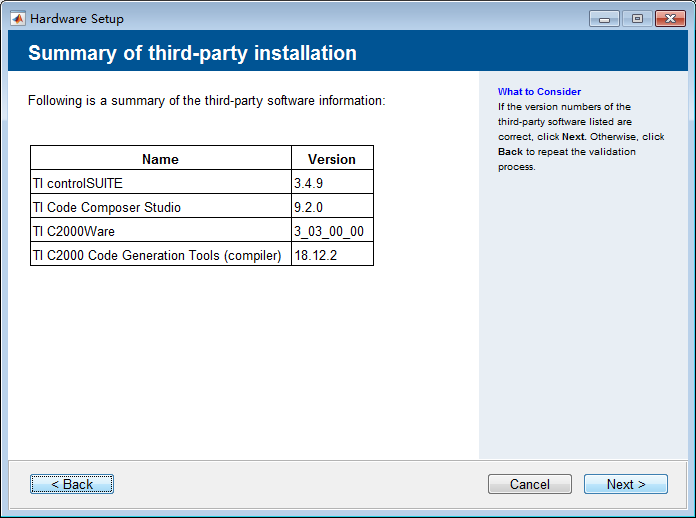Click version 9.2.0 cell
The width and height of the screenshot is (696, 518).
pyautogui.click(x=332, y=206)
